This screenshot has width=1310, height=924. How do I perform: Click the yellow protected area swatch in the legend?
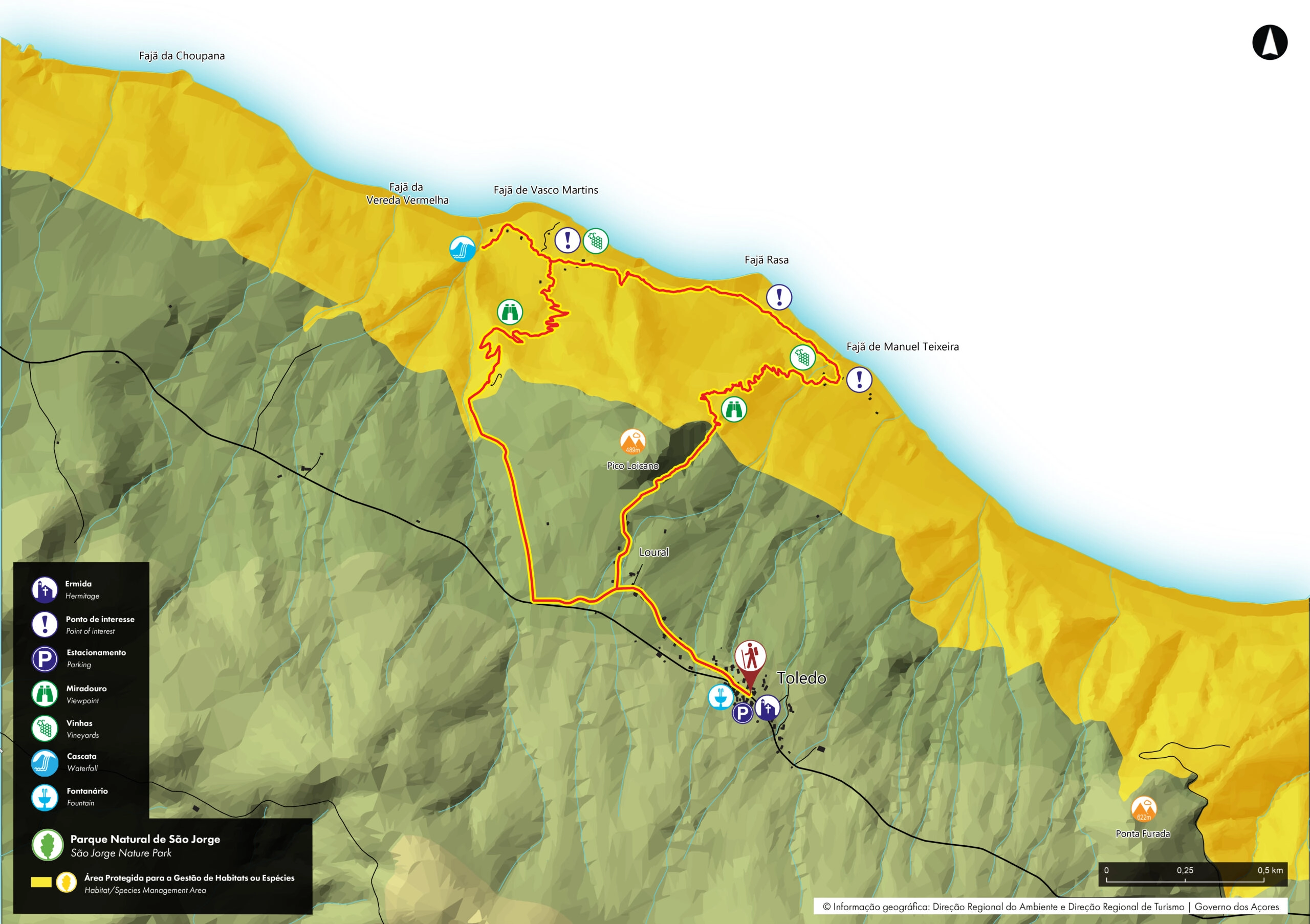[41, 883]
